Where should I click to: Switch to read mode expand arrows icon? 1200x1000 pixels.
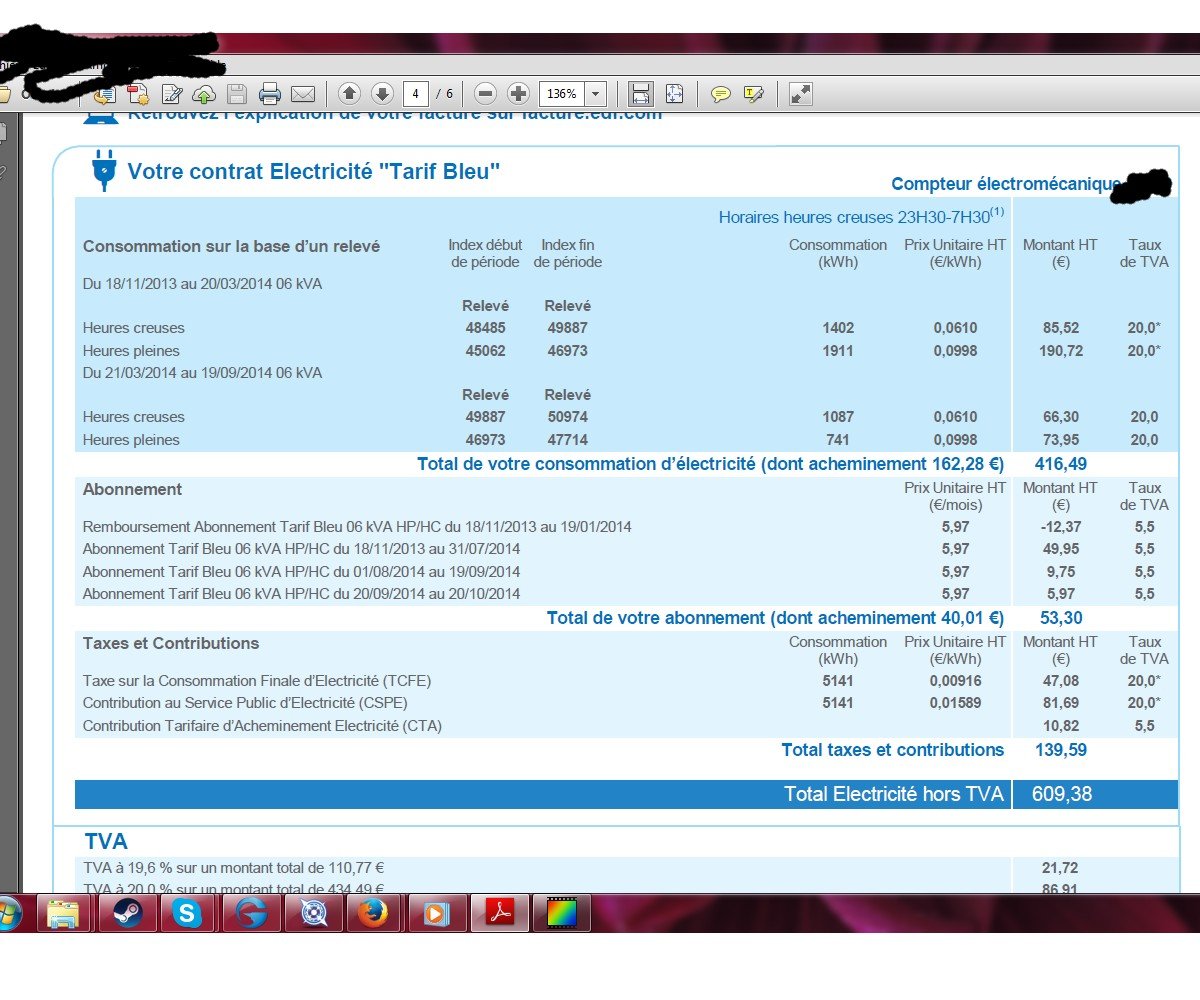800,94
